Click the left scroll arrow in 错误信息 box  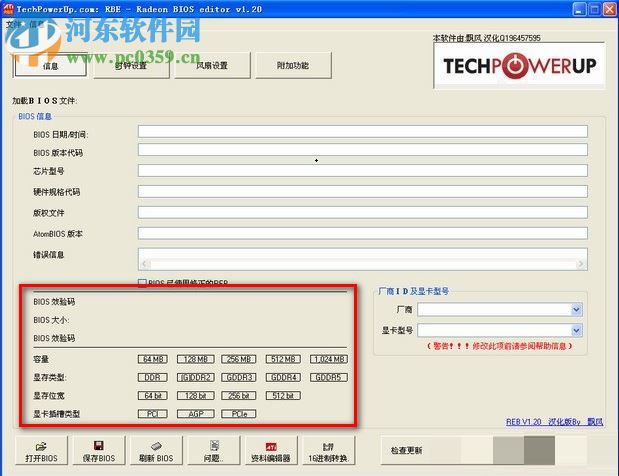(x=144, y=264)
